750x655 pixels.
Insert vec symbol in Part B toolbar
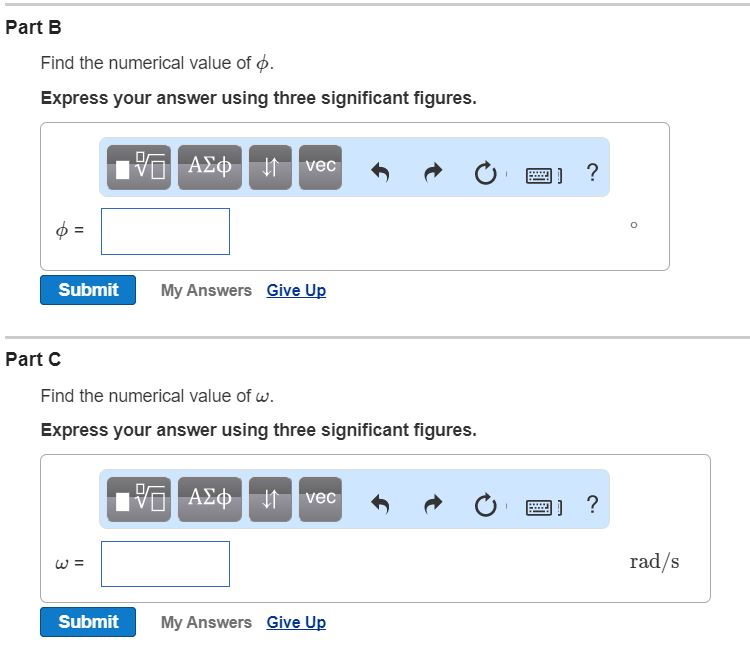320,167
